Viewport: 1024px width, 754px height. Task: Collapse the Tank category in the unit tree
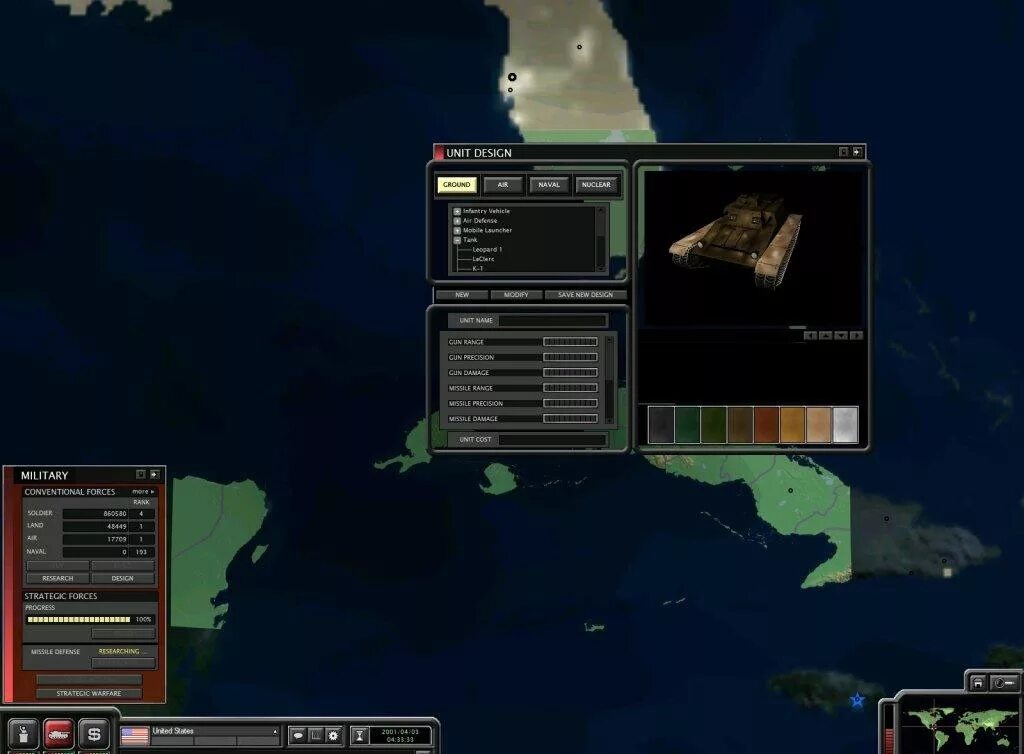click(x=456, y=240)
